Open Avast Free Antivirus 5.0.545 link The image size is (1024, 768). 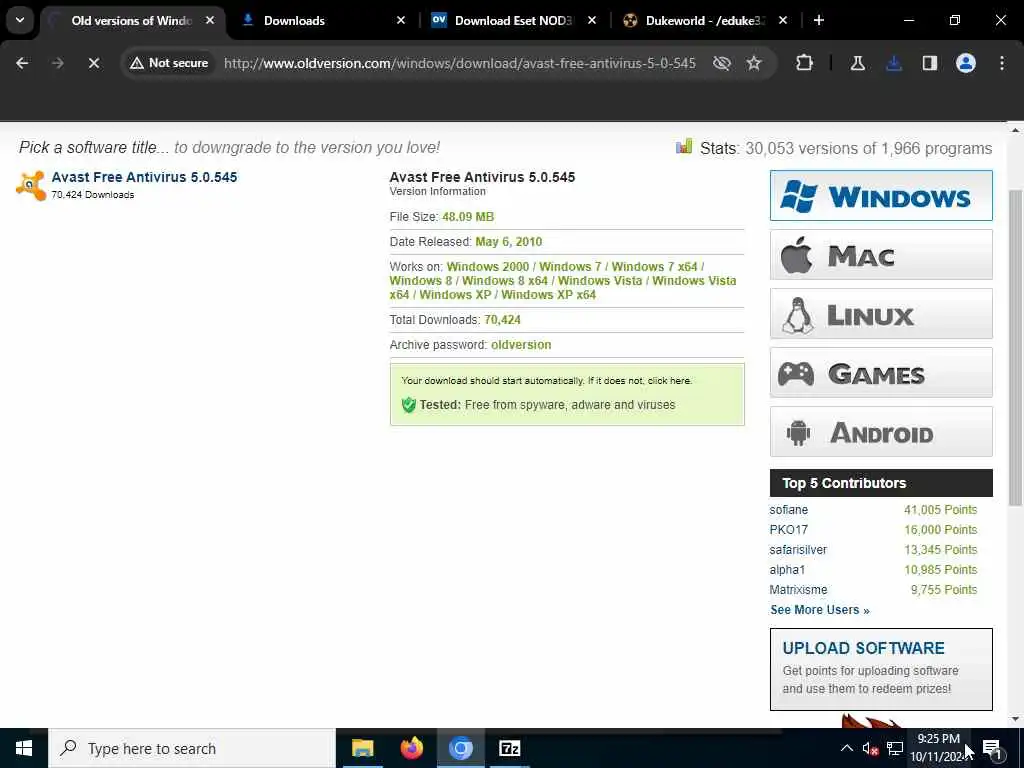pyautogui.click(x=144, y=177)
